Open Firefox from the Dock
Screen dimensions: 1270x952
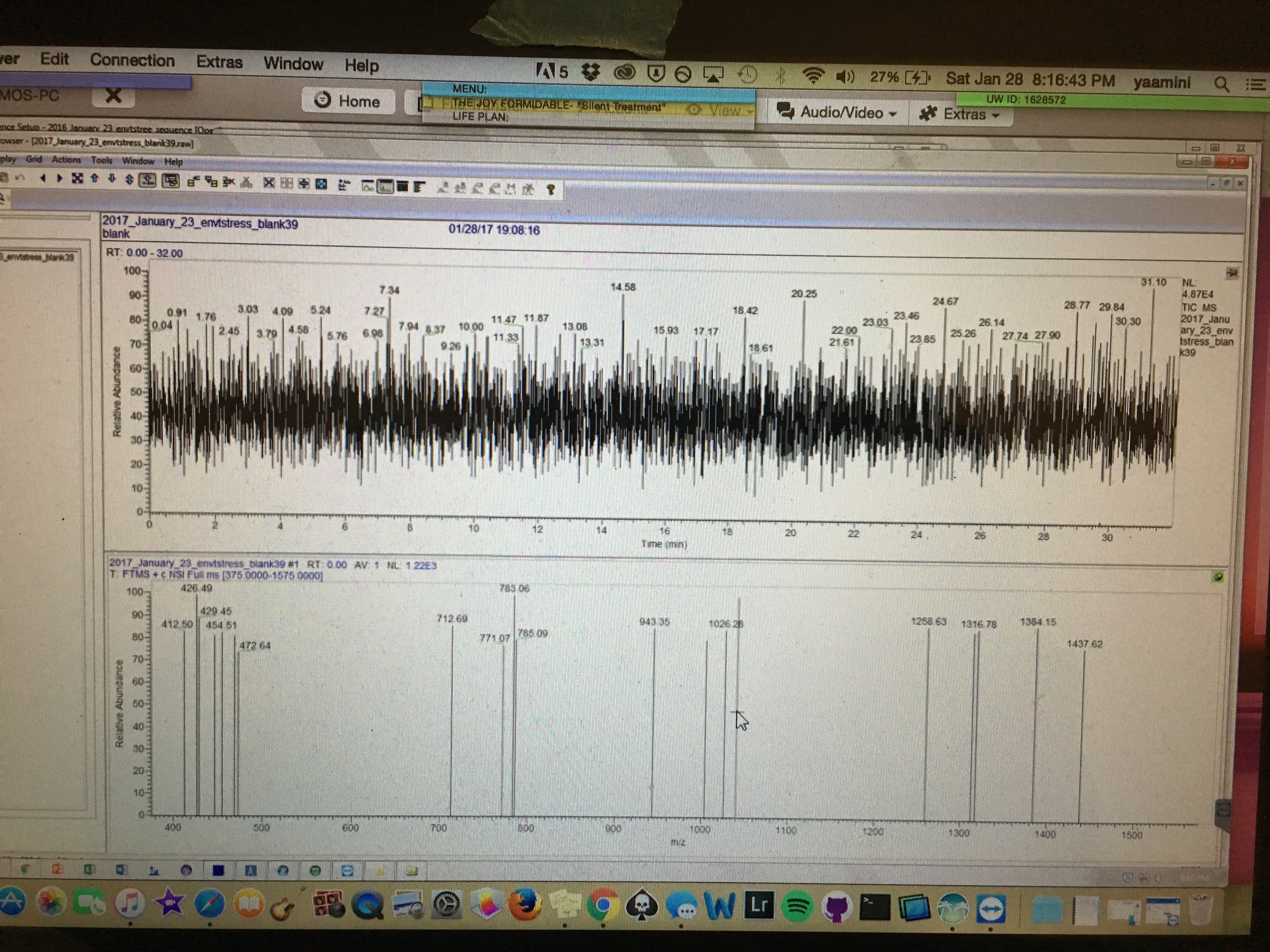click(524, 905)
